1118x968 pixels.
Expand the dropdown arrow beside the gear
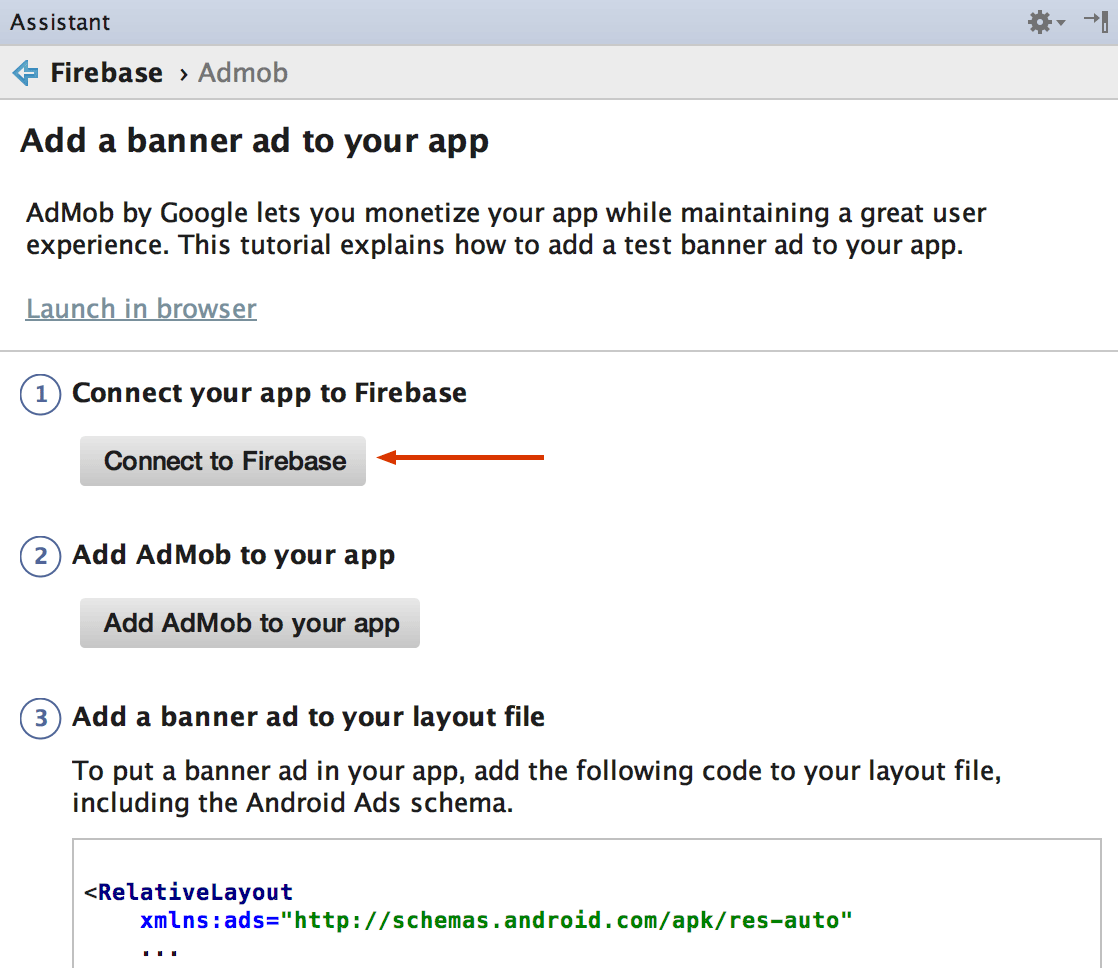(1061, 23)
